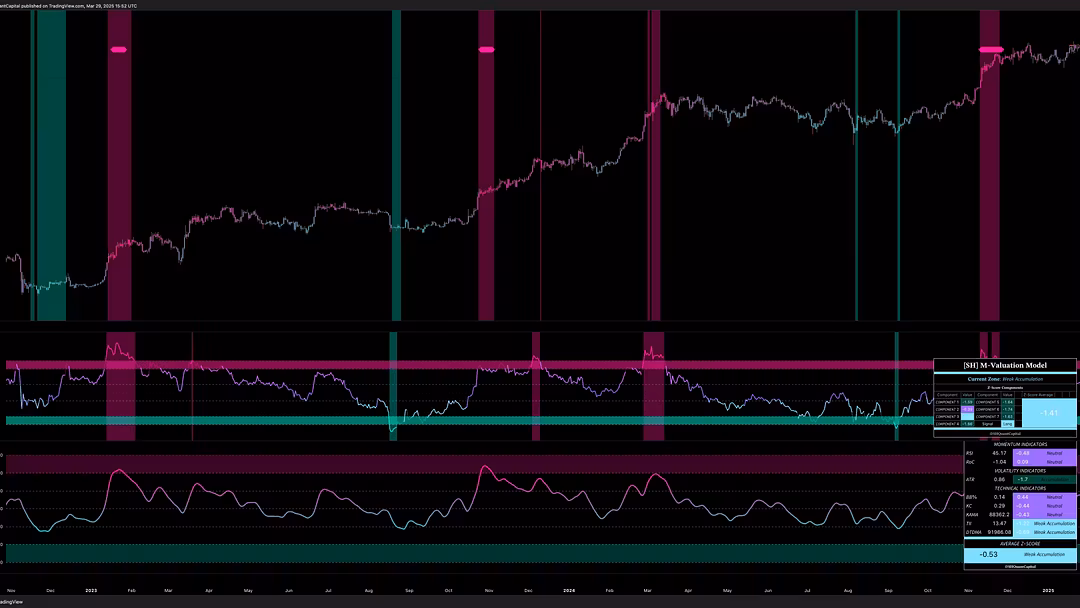The width and height of the screenshot is (1080, 608).
Task: Click the Signal Long cell in components table
Action: coord(1008,423)
